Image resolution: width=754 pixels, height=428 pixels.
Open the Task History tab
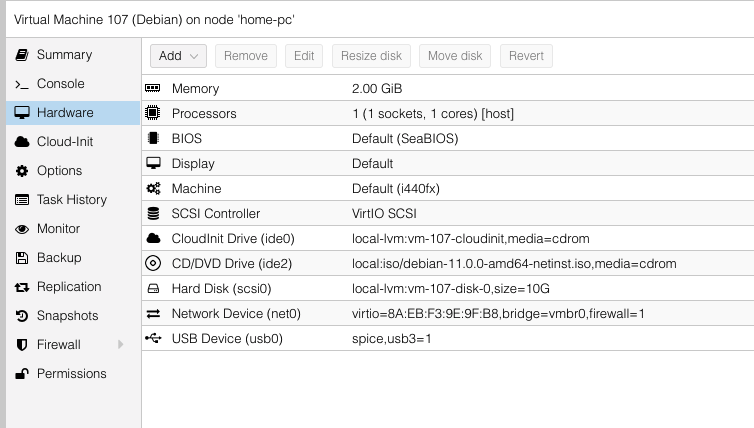pos(71,200)
